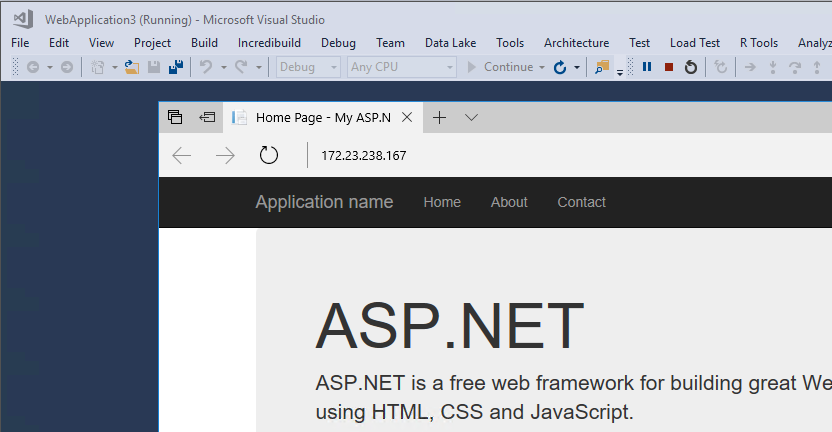Click the Step Out debug icon
This screenshot has height=432, width=832.
(817, 67)
